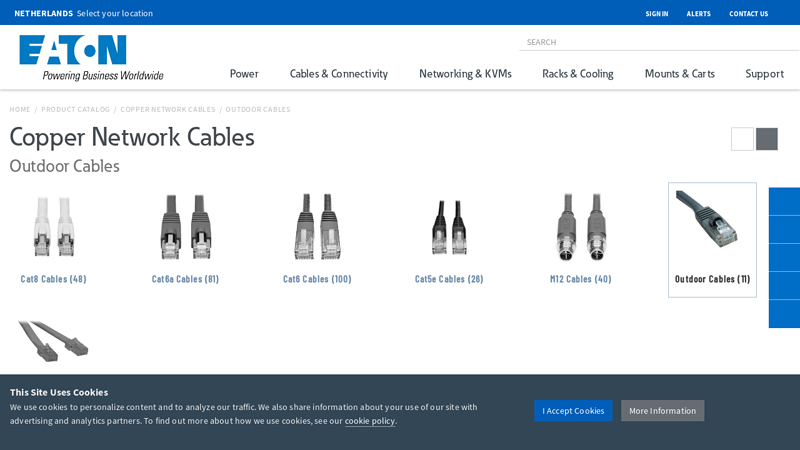The width and height of the screenshot is (800, 450).
Task: Open M12 Cables product image
Action: click(x=581, y=228)
